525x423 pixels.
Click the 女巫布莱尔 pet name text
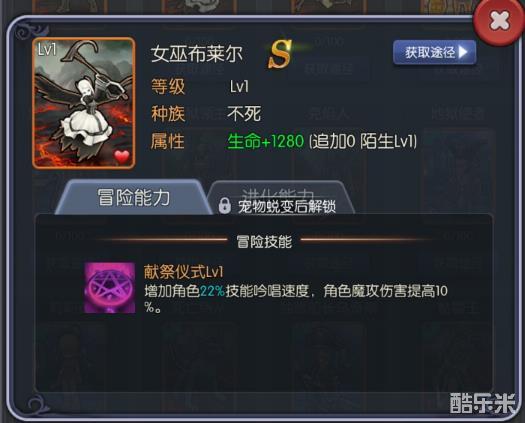point(197,54)
